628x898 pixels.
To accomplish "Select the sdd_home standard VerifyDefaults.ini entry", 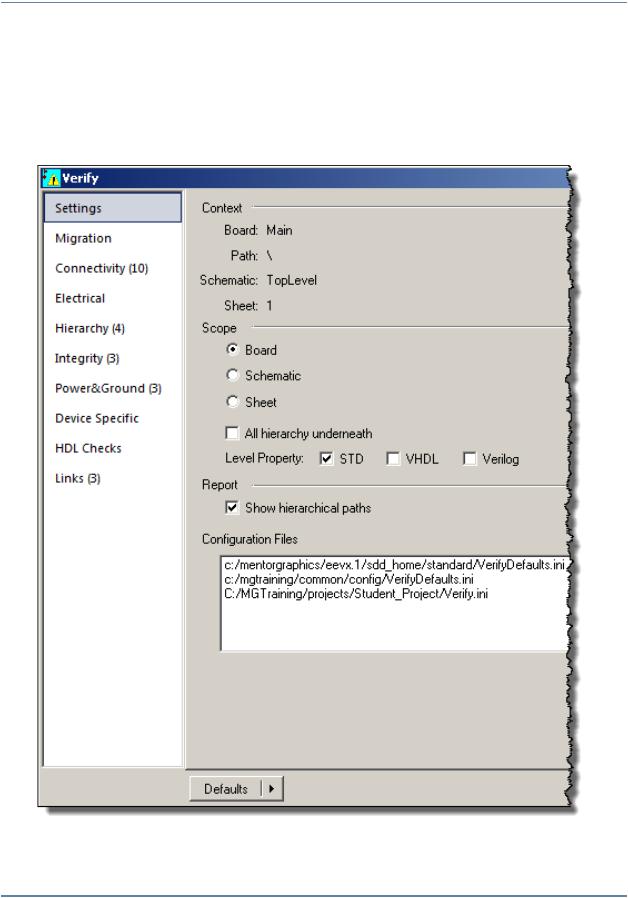I will [x=394, y=565].
